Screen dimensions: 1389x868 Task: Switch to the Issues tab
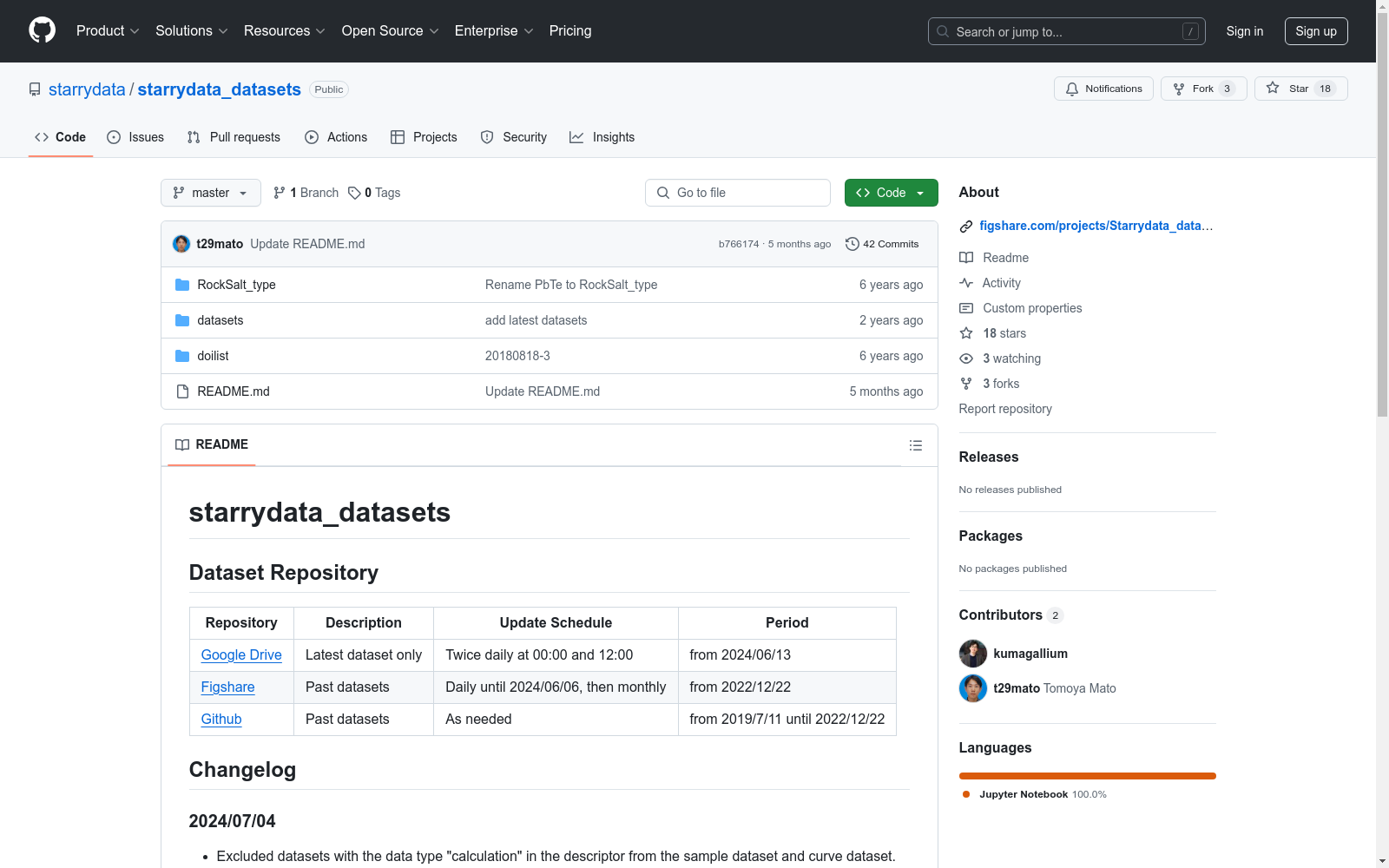click(135, 137)
